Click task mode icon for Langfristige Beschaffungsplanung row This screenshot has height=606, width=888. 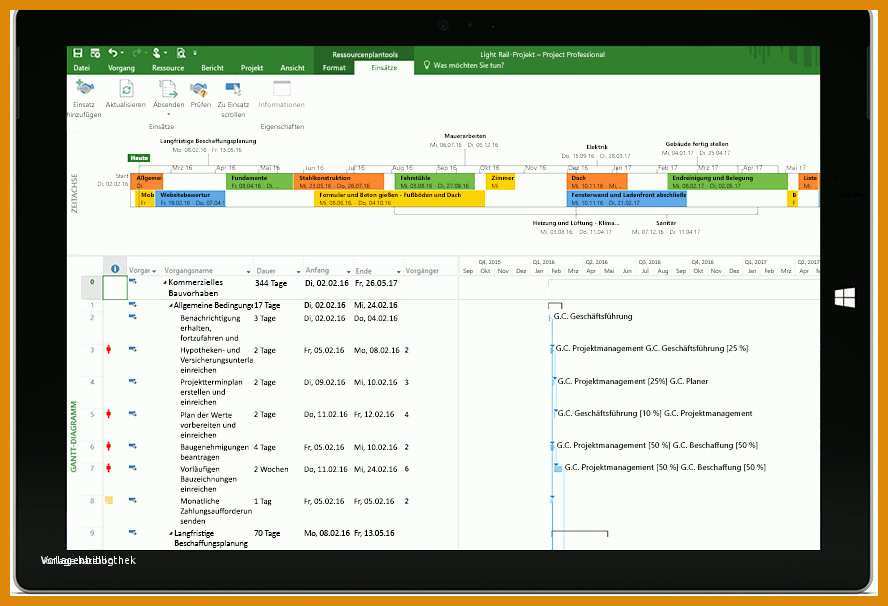tap(133, 532)
